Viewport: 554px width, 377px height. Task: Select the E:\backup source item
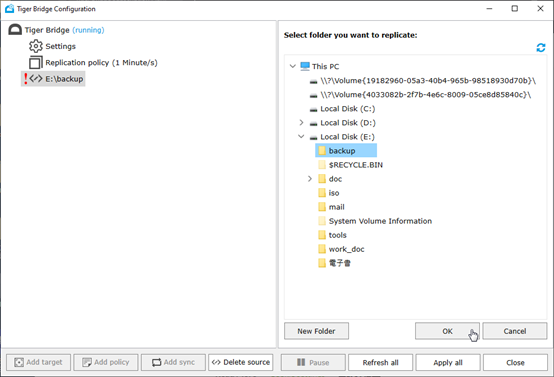tap(64, 78)
